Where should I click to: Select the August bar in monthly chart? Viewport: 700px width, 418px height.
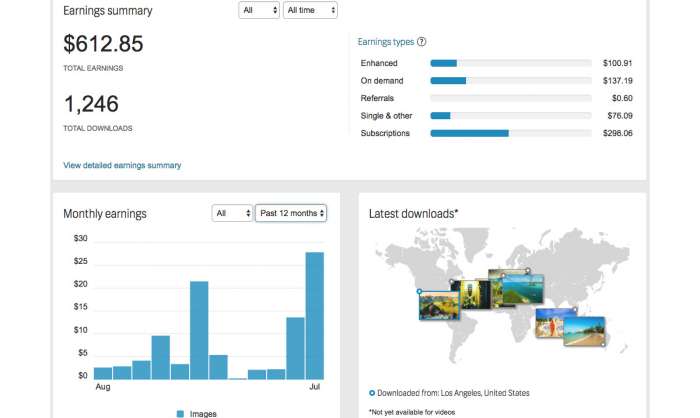coord(103,373)
